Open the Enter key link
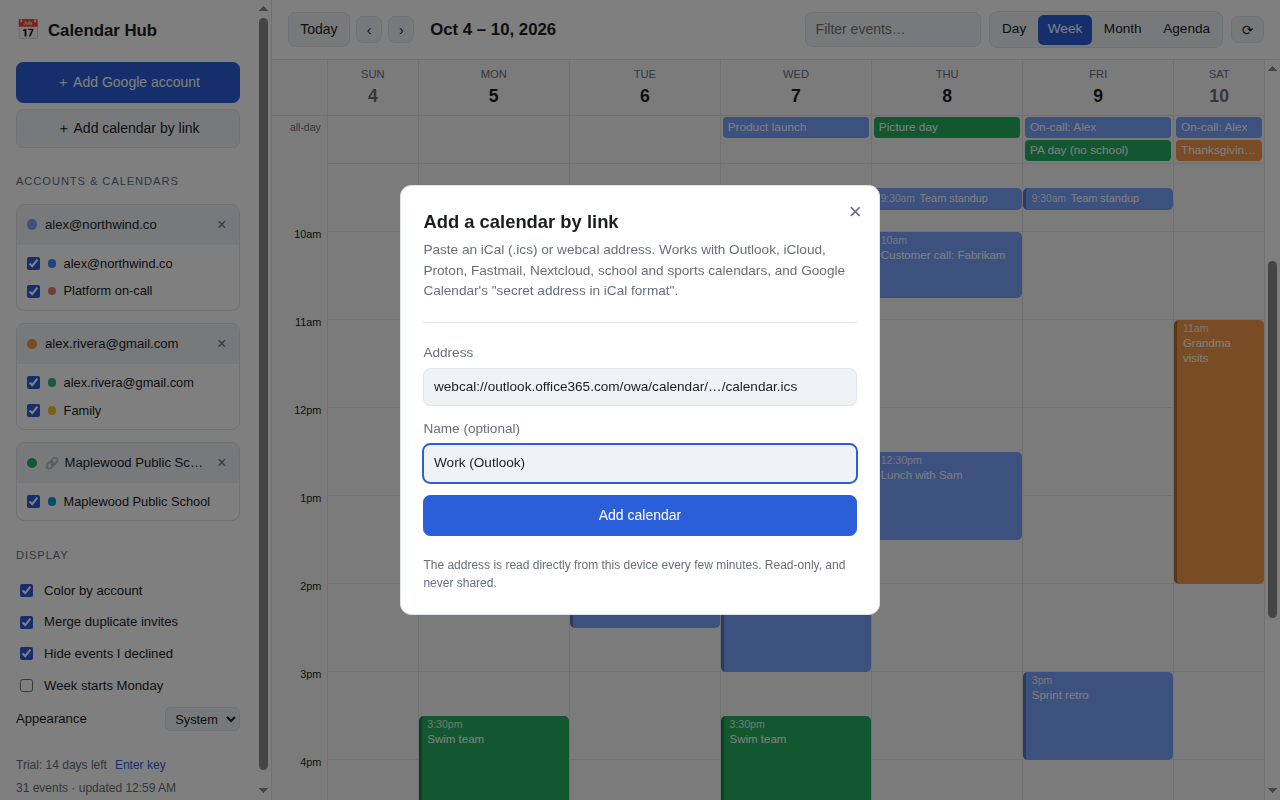 (x=140, y=765)
